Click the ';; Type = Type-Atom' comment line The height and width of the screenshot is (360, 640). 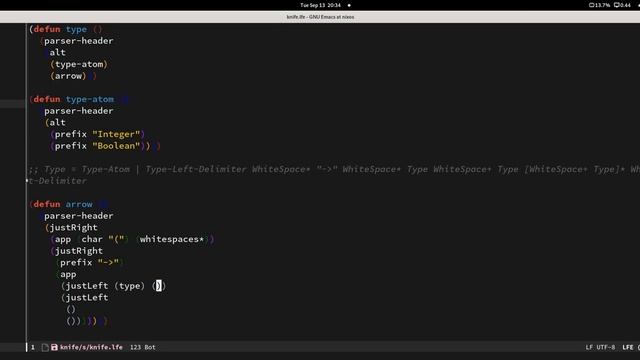point(333,169)
